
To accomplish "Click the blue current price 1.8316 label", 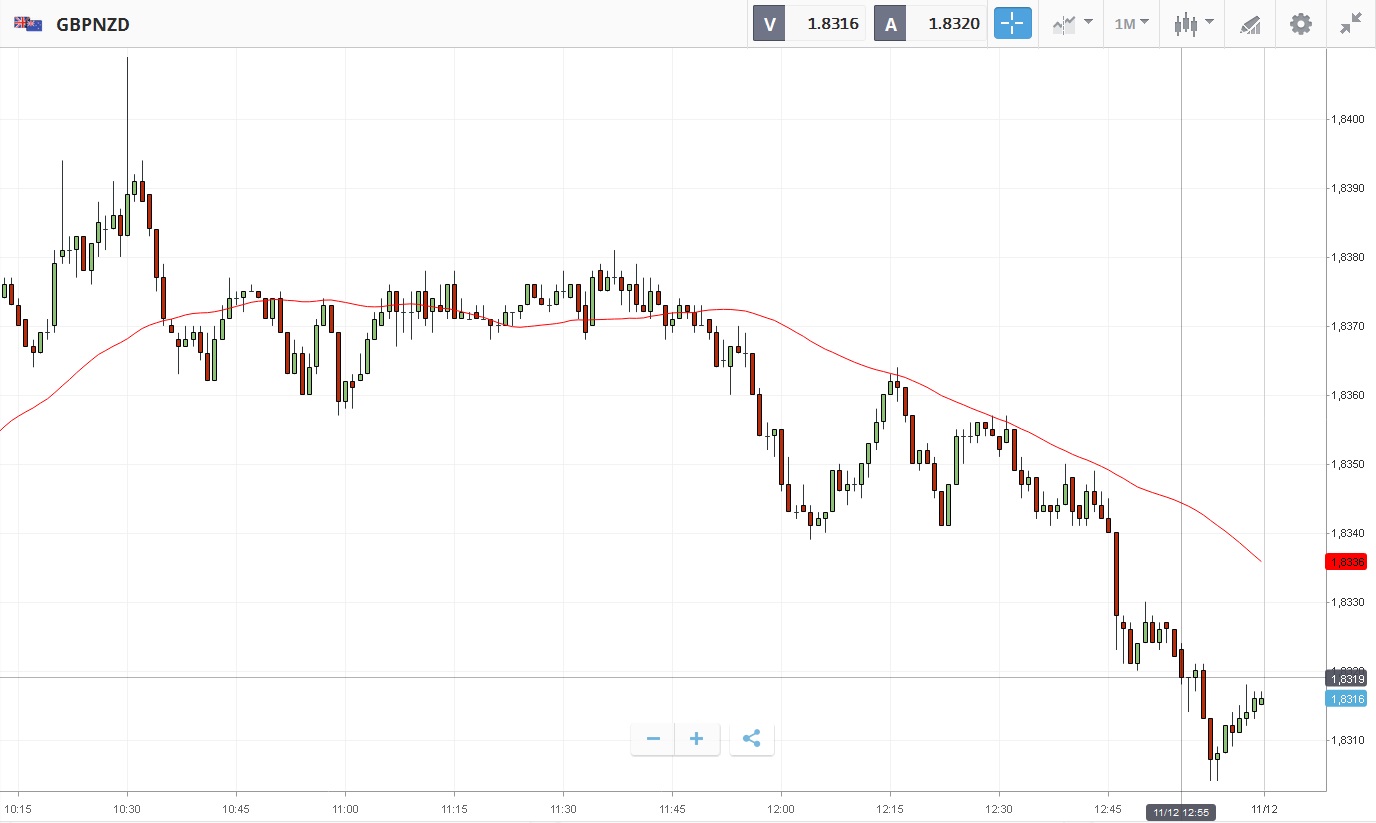I will 1347,699.
